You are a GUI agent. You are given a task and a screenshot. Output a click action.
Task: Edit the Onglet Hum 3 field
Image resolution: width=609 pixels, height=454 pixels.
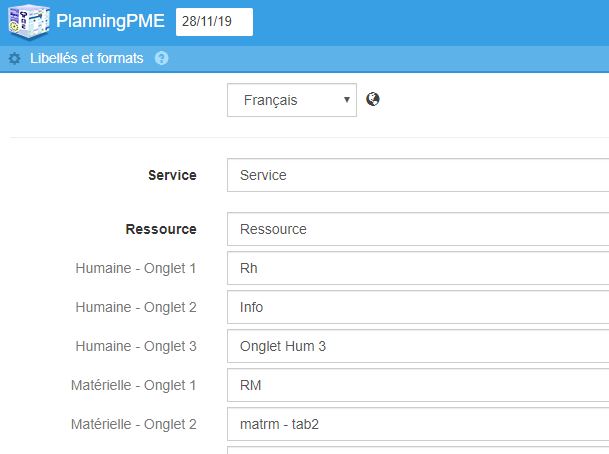pyautogui.click(x=418, y=346)
